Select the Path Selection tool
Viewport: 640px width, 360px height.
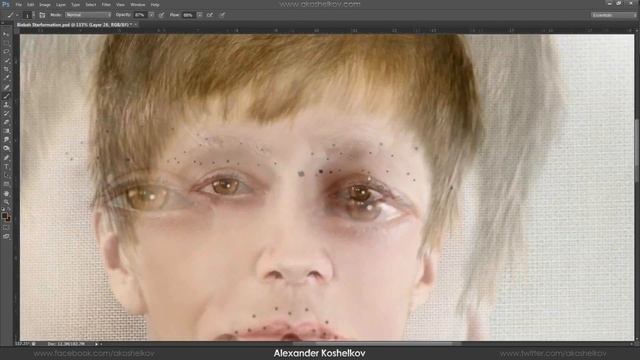[x=6, y=175]
